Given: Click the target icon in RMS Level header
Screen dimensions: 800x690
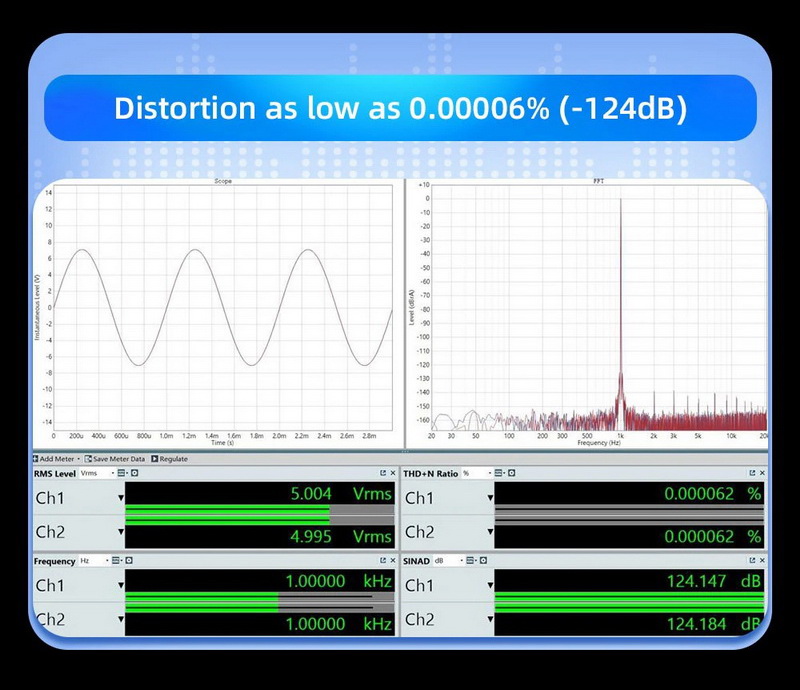Looking at the screenshot, I should (x=134, y=471).
